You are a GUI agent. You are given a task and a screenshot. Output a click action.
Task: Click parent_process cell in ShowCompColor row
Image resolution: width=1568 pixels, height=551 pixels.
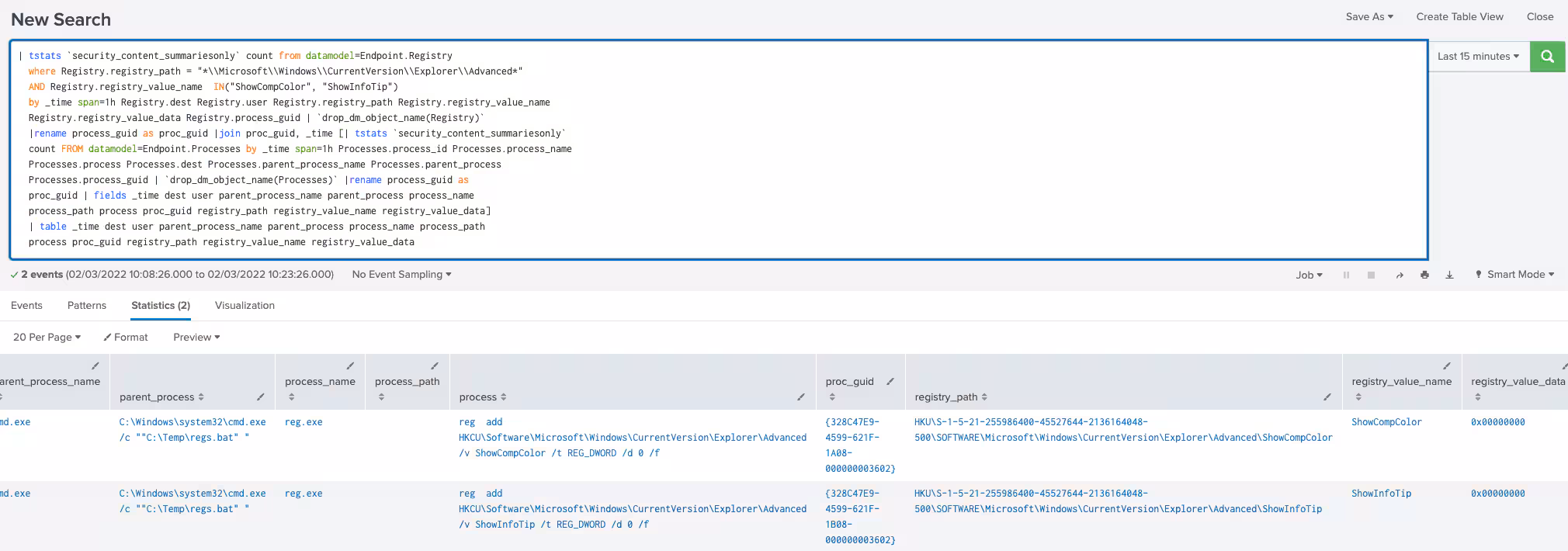[193, 430]
